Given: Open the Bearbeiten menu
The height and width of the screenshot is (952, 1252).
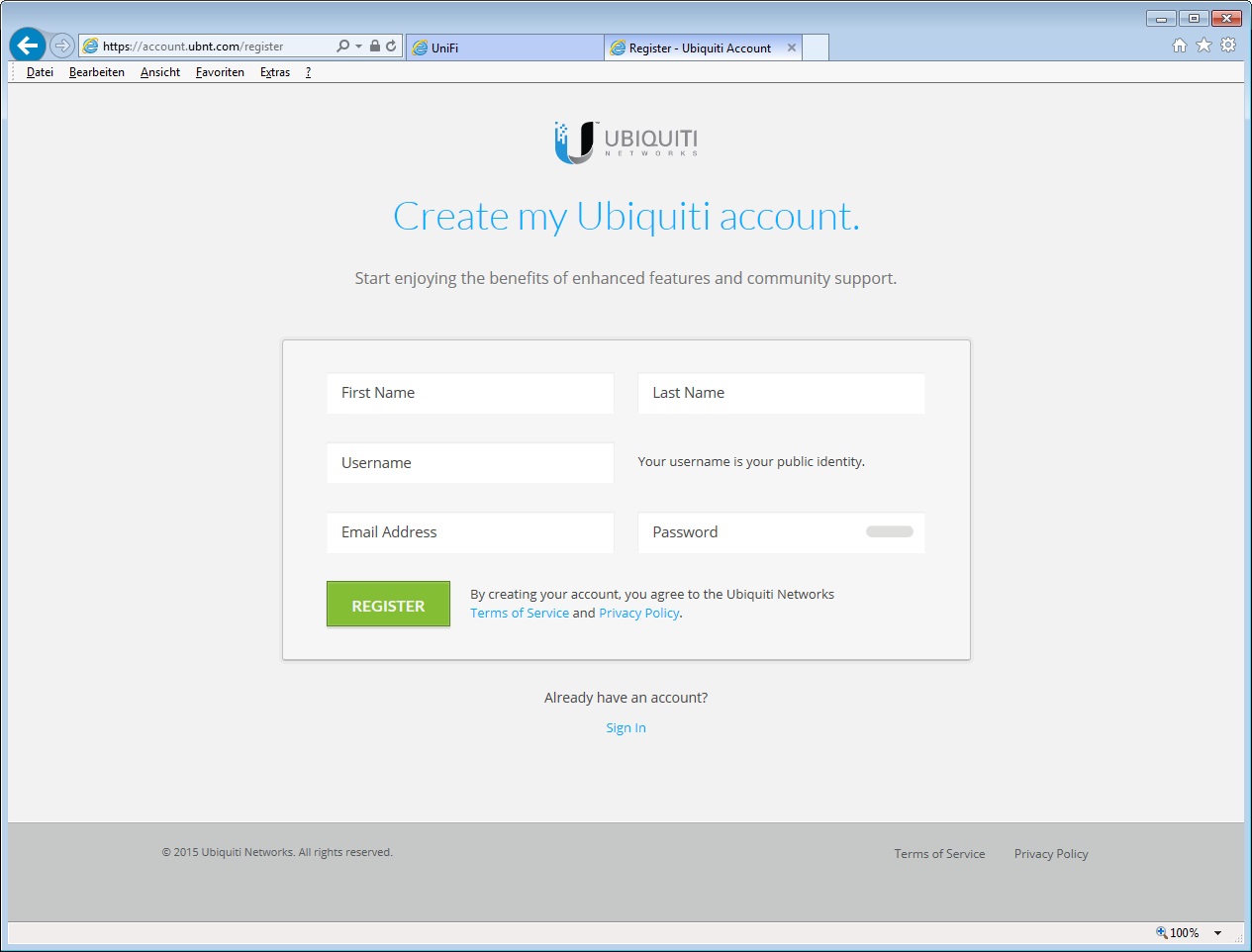Looking at the screenshot, I should pyautogui.click(x=97, y=72).
